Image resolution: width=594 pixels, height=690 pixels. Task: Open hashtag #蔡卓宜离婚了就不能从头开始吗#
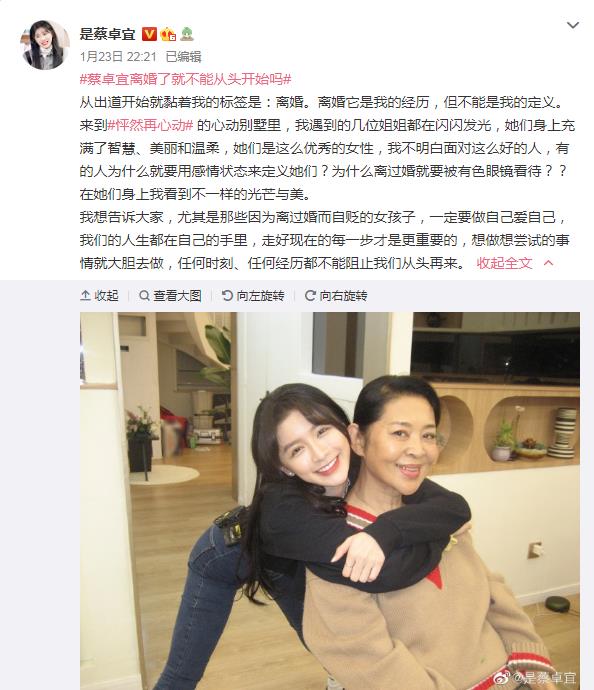click(185, 79)
